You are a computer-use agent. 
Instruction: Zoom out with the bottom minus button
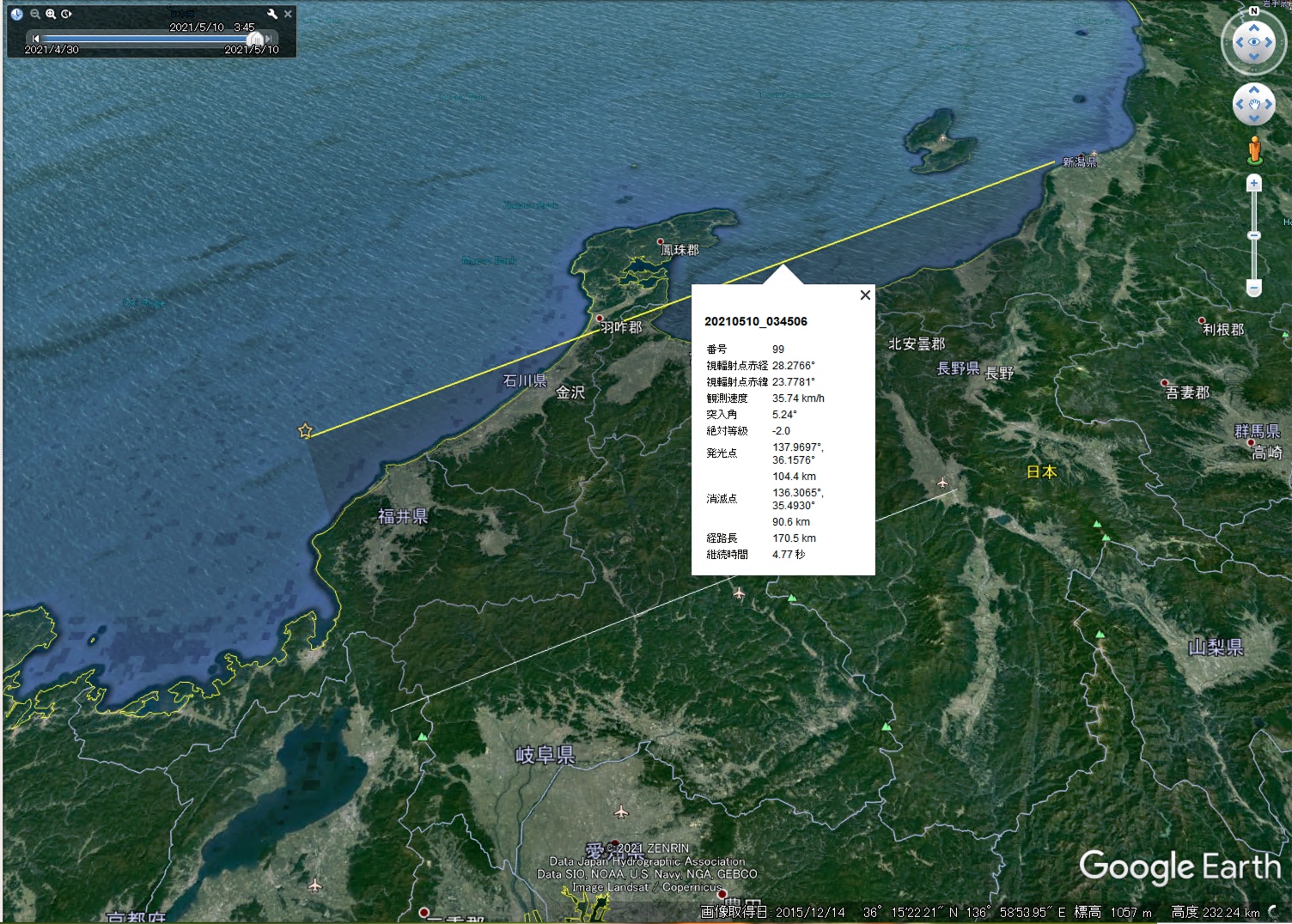(1254, 289)
